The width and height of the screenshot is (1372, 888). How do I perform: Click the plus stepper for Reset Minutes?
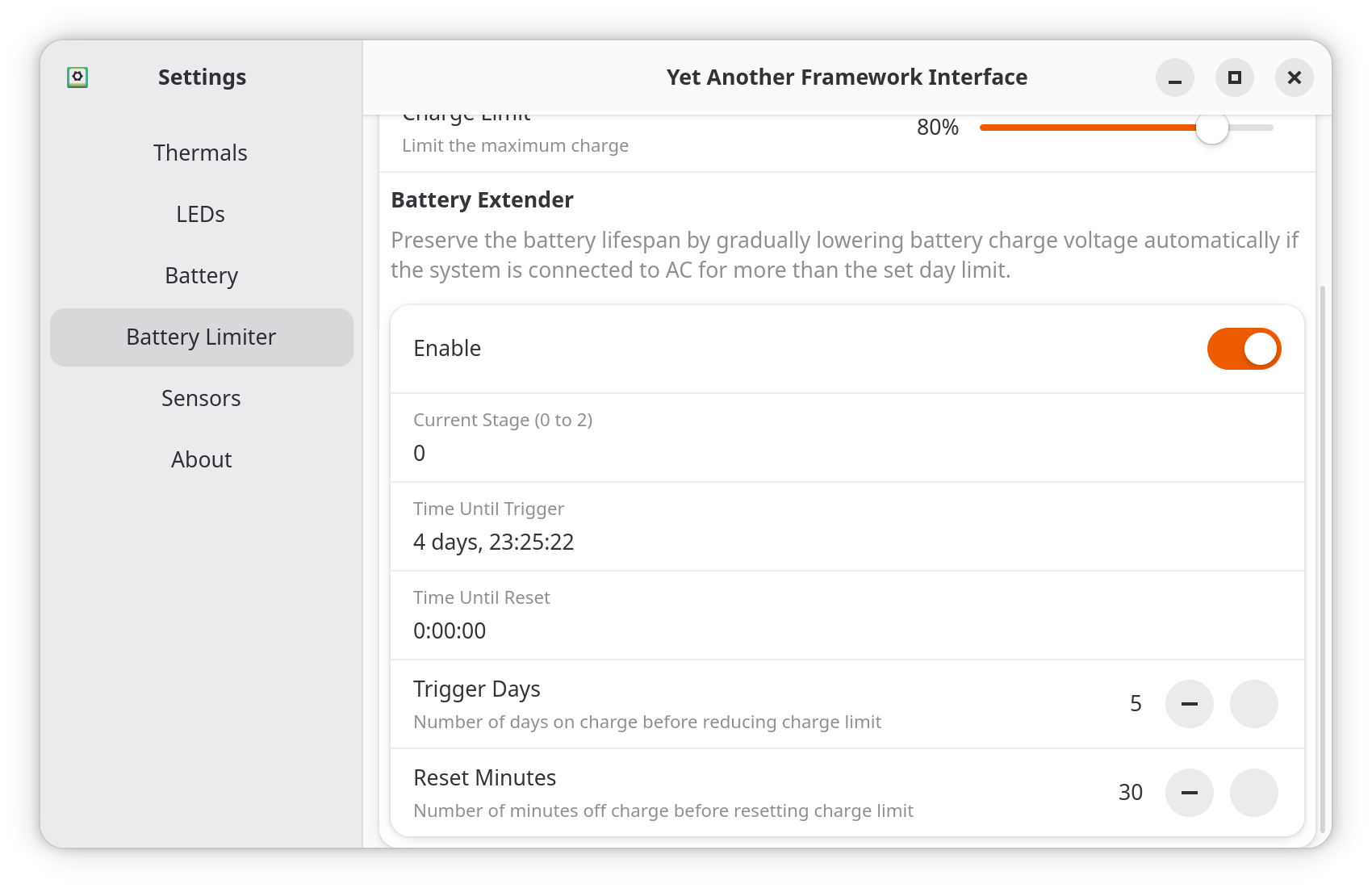1254,793
